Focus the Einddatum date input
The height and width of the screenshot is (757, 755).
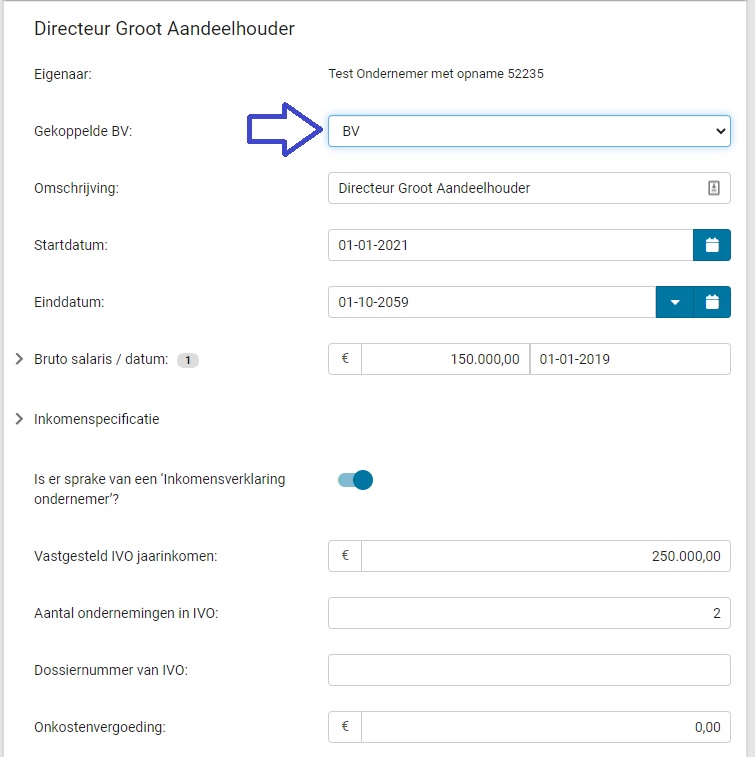491,302
